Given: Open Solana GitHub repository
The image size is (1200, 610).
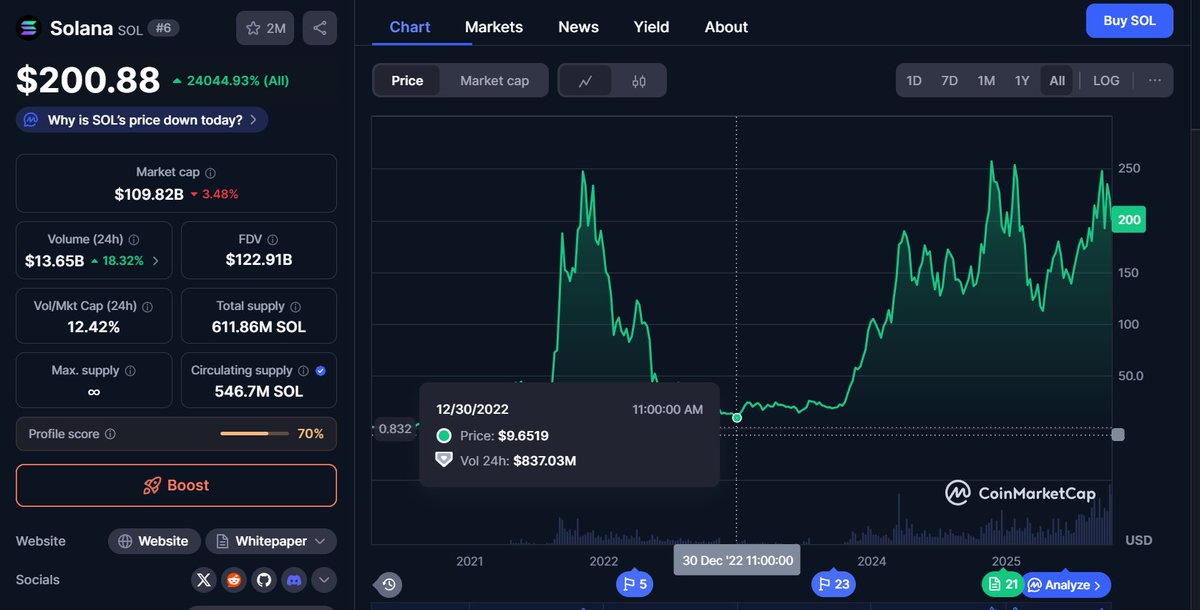Looking at the screenshot, I should coord(264,579).
